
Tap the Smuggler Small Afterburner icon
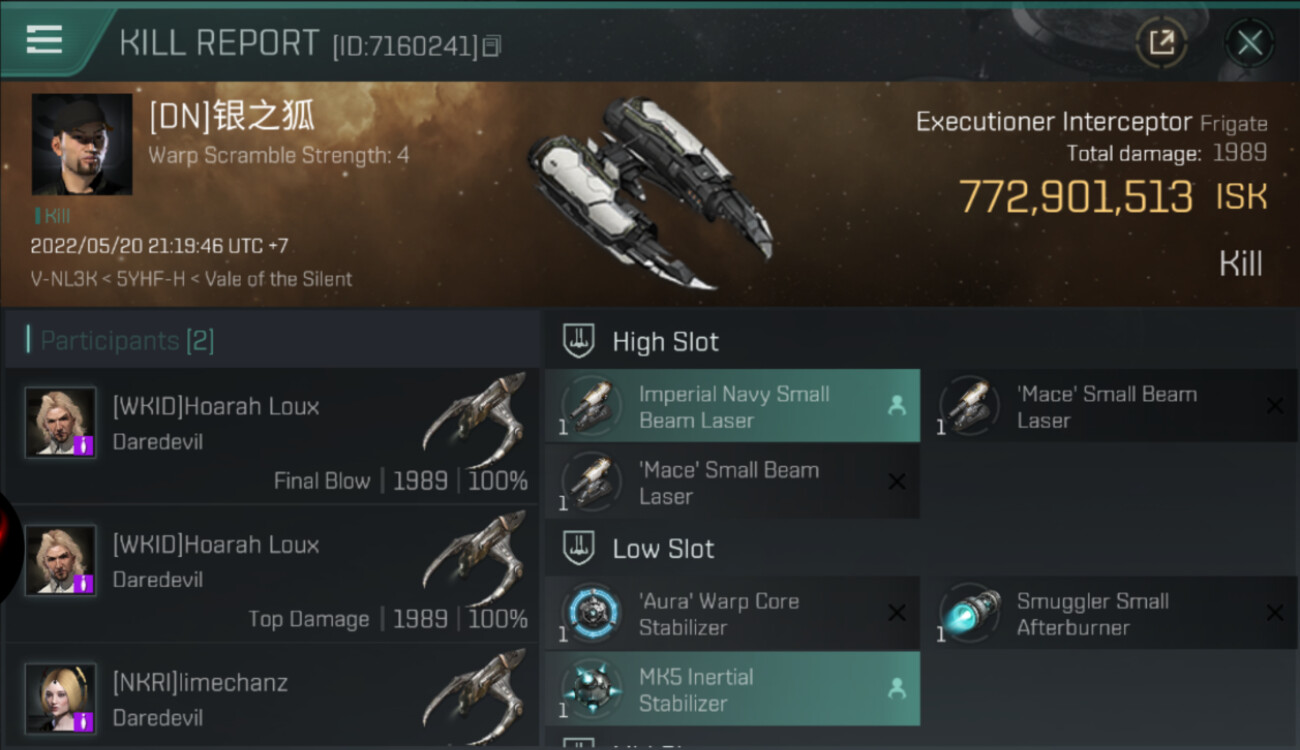(x=969, y=613)
